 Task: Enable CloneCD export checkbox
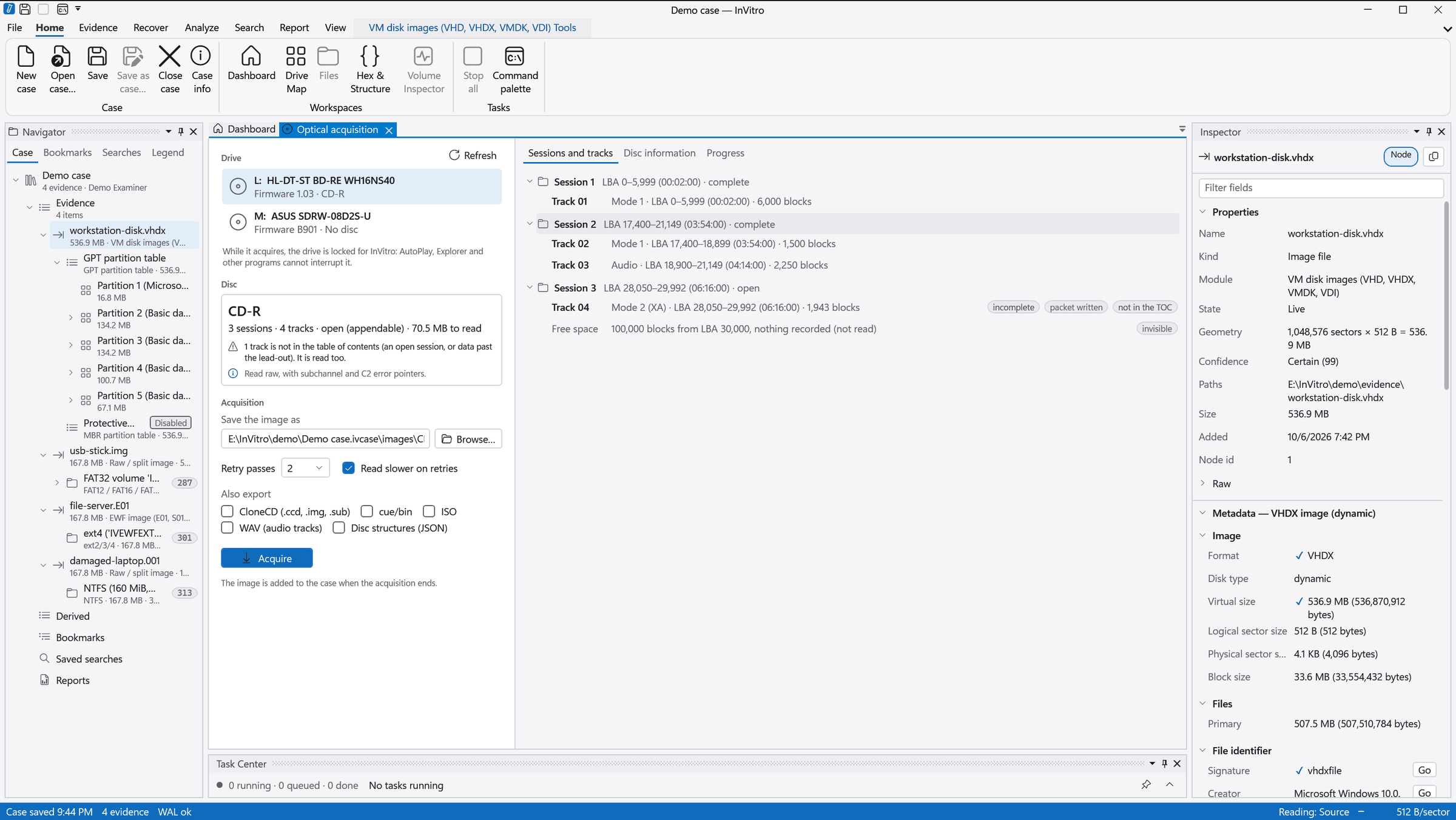coord(227,511)
